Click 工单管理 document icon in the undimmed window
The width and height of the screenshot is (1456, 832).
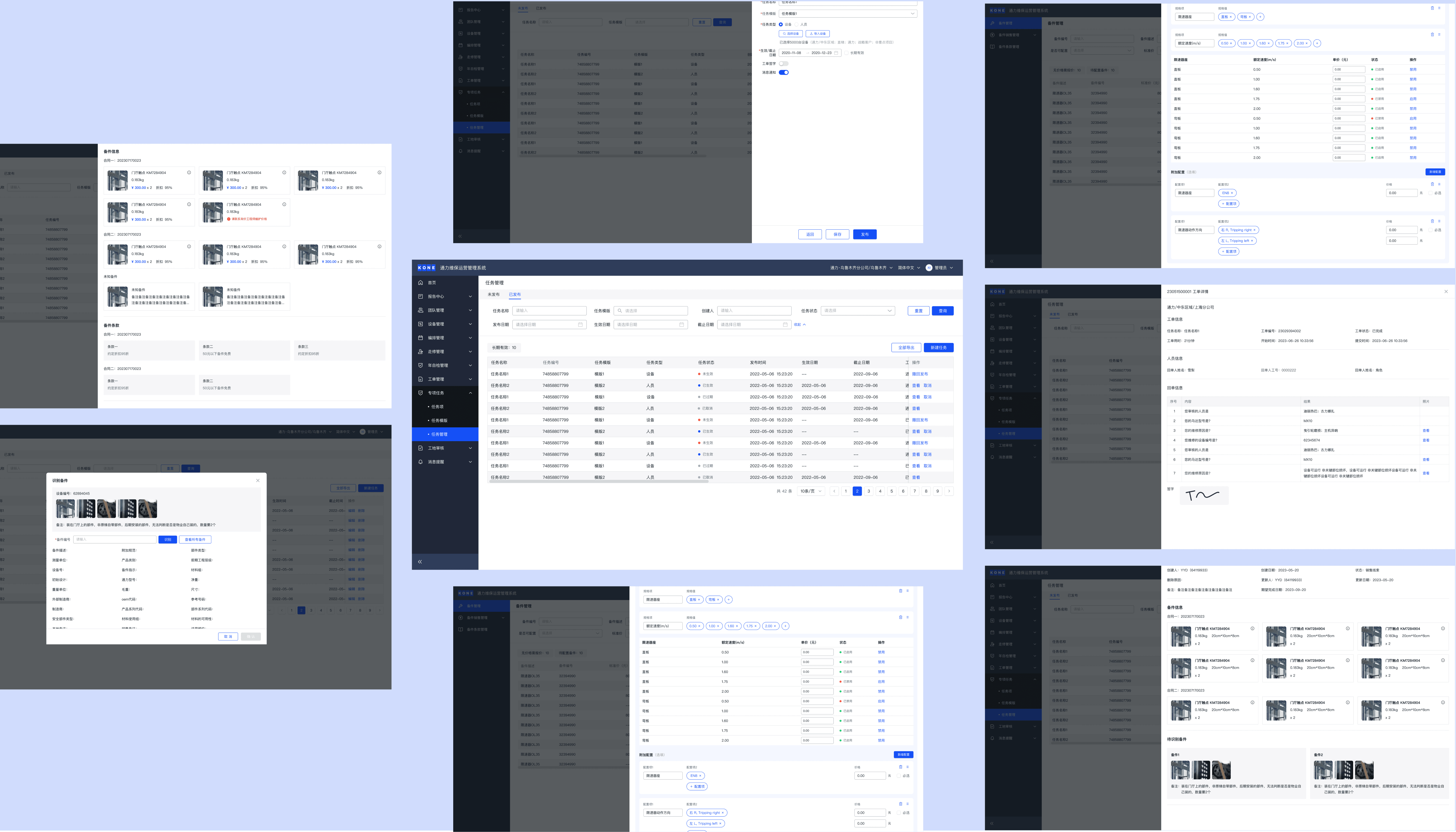pyautogui.click(x=420, y=379)
